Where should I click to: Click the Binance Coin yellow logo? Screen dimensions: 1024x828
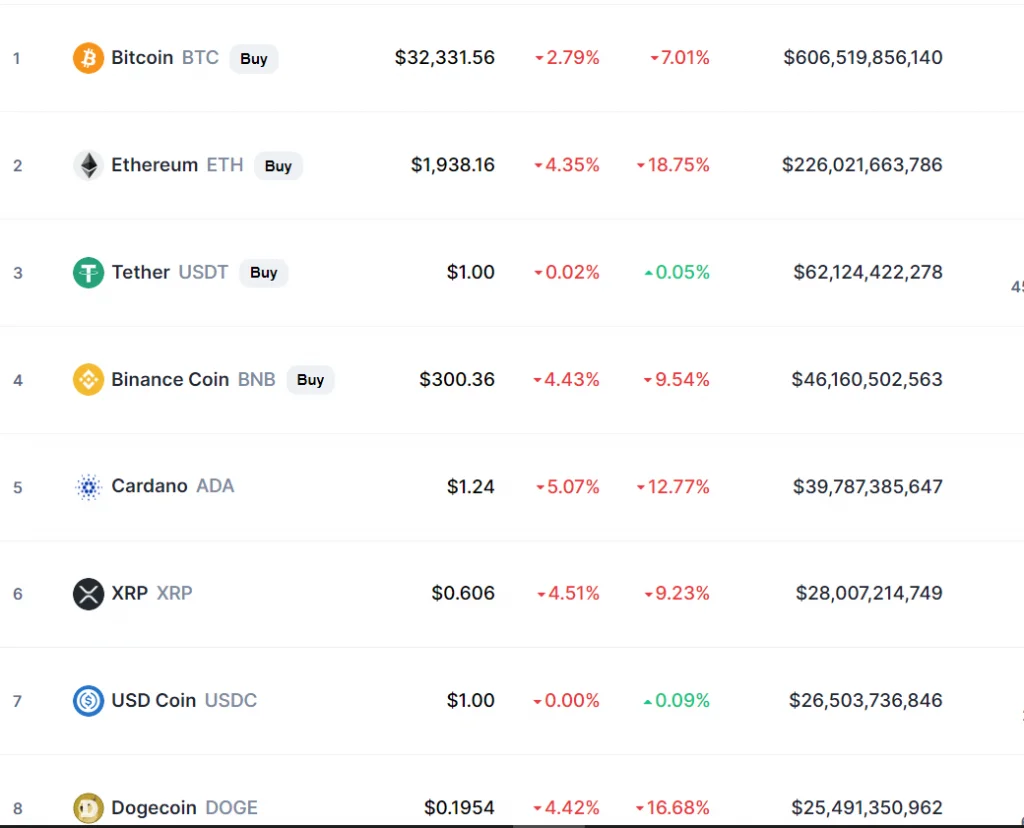point(88,379)
